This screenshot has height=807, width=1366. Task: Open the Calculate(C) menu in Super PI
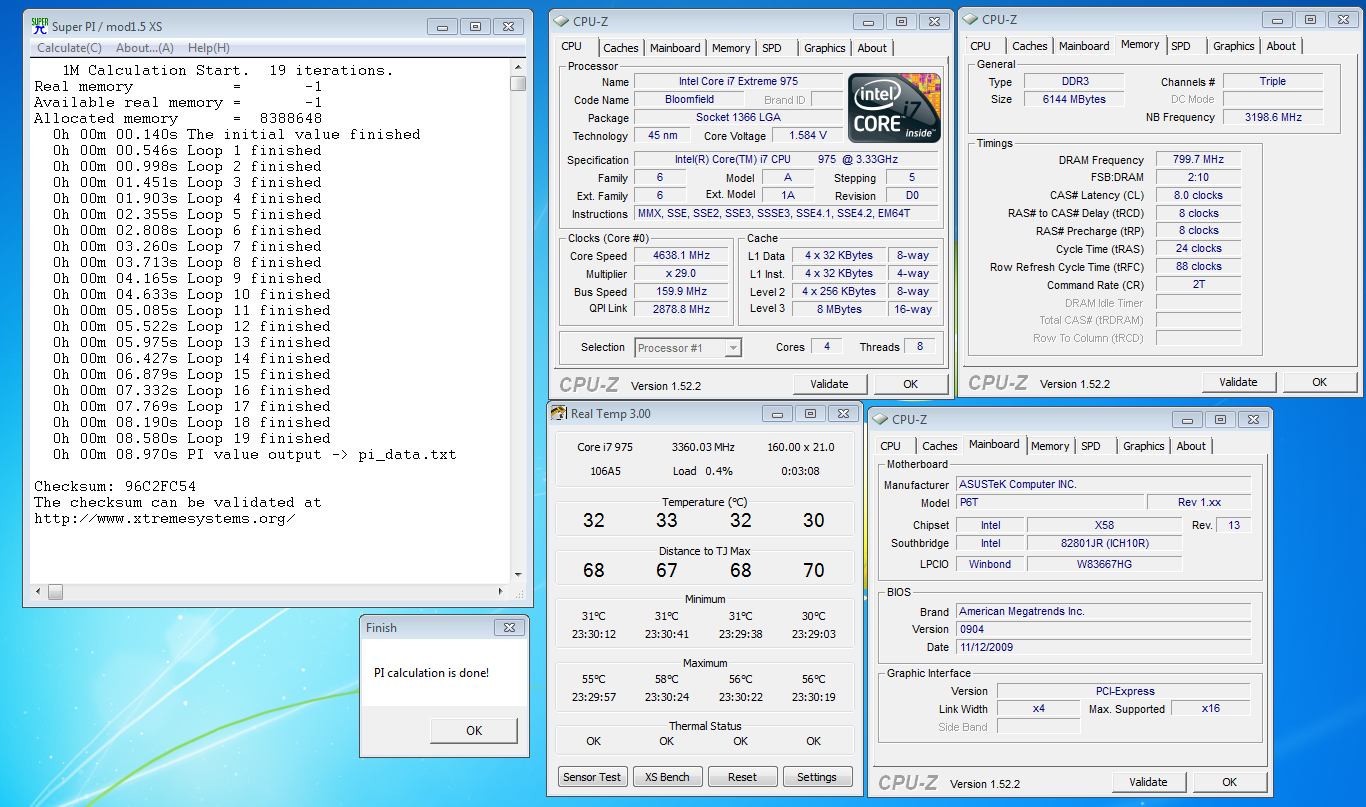[x=69, y=48]
